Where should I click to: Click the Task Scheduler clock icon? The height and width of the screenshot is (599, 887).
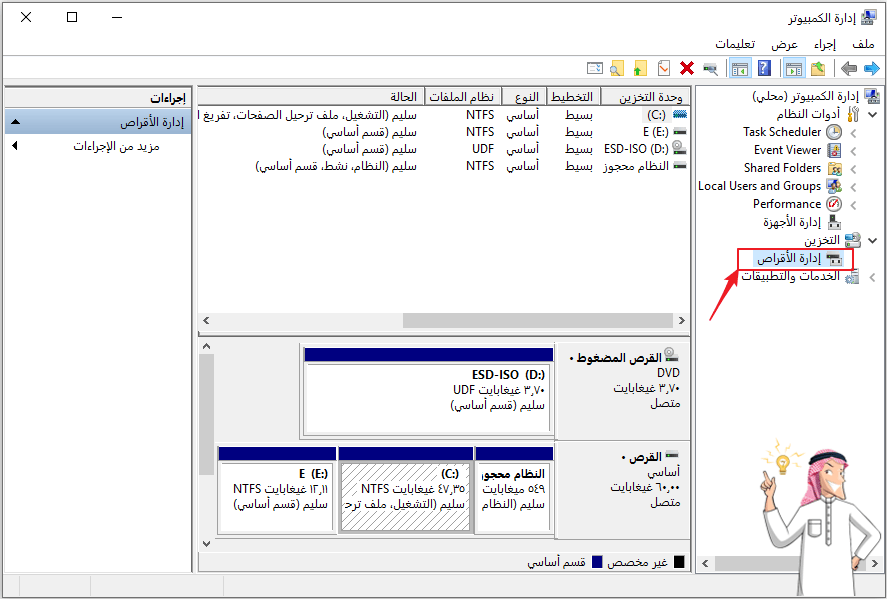point(834,132)
